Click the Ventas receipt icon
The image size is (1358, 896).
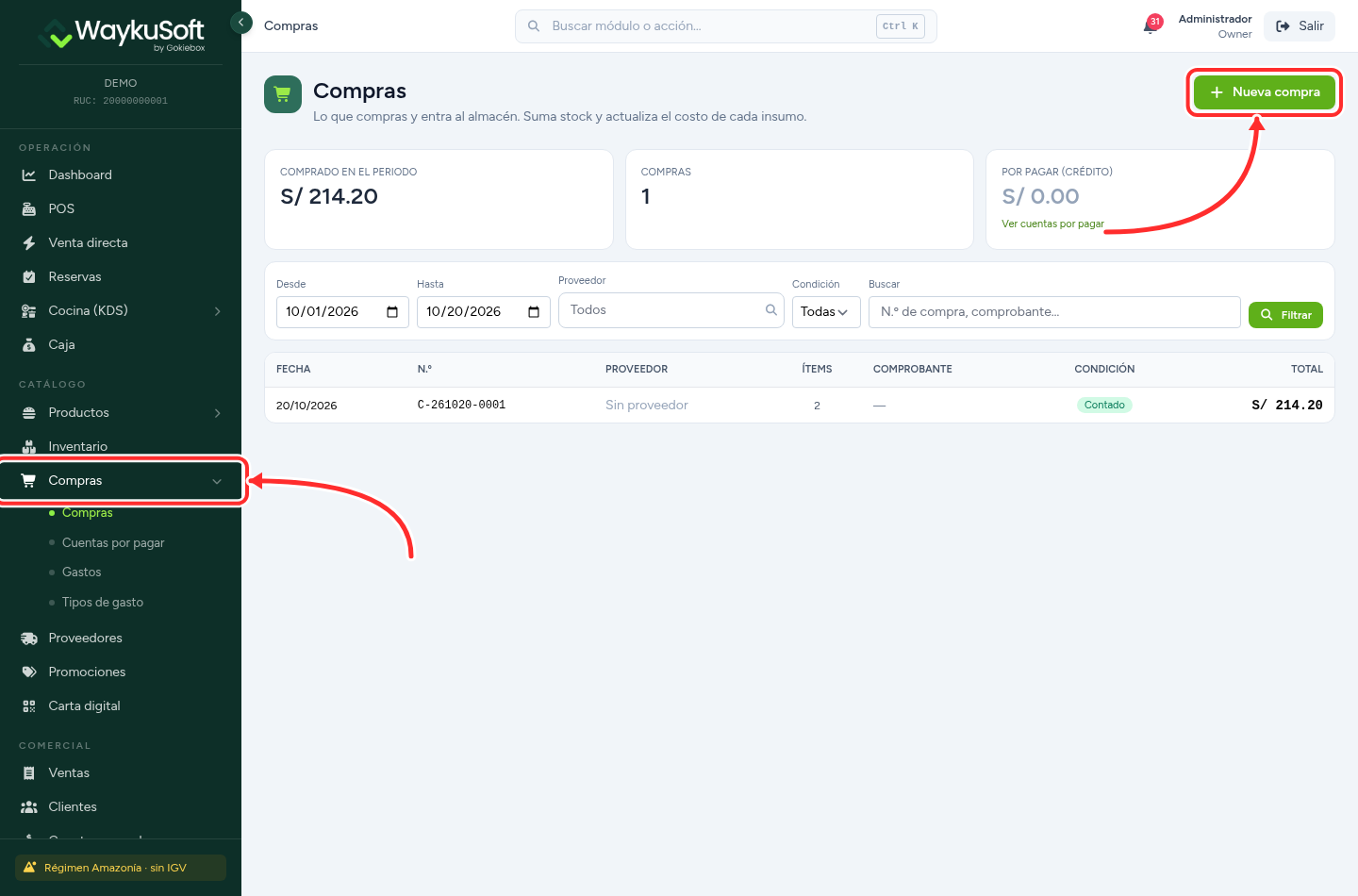29,773
